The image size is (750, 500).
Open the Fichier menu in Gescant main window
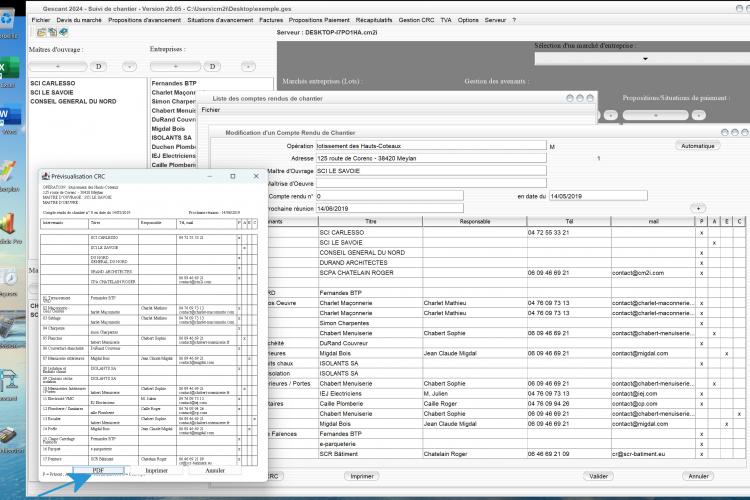[x=41, y=20]
